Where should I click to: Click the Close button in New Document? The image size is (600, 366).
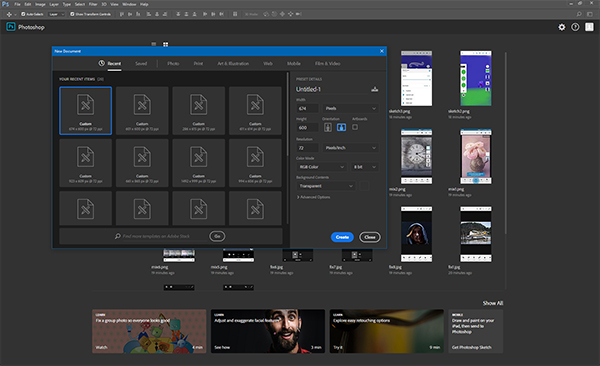(x=370, y=237)
